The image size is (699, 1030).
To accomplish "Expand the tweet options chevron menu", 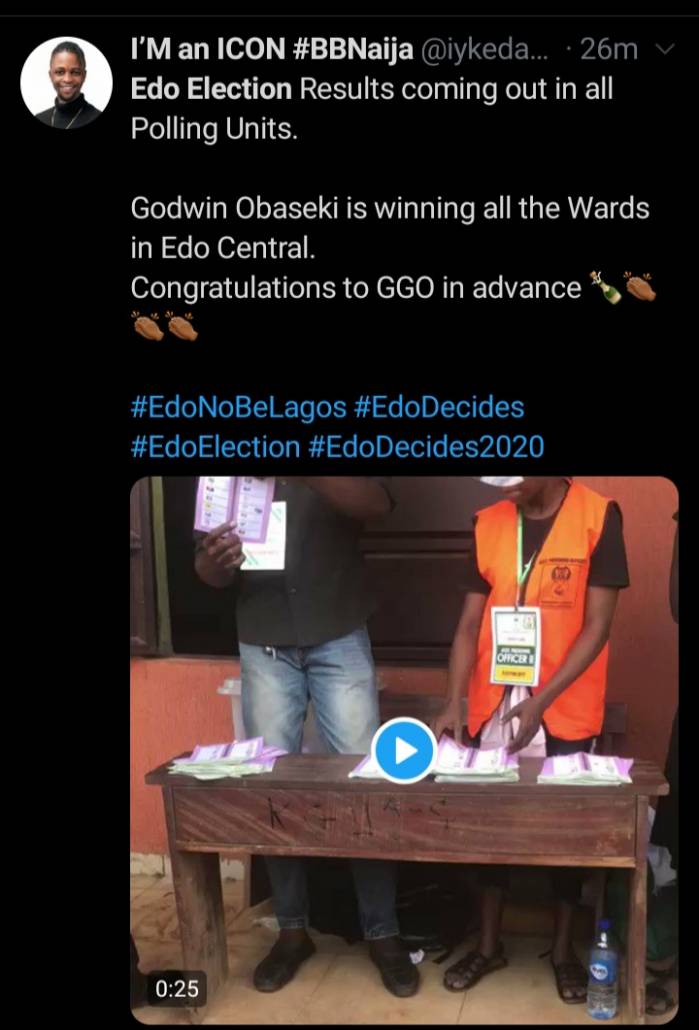I will 665,50.
